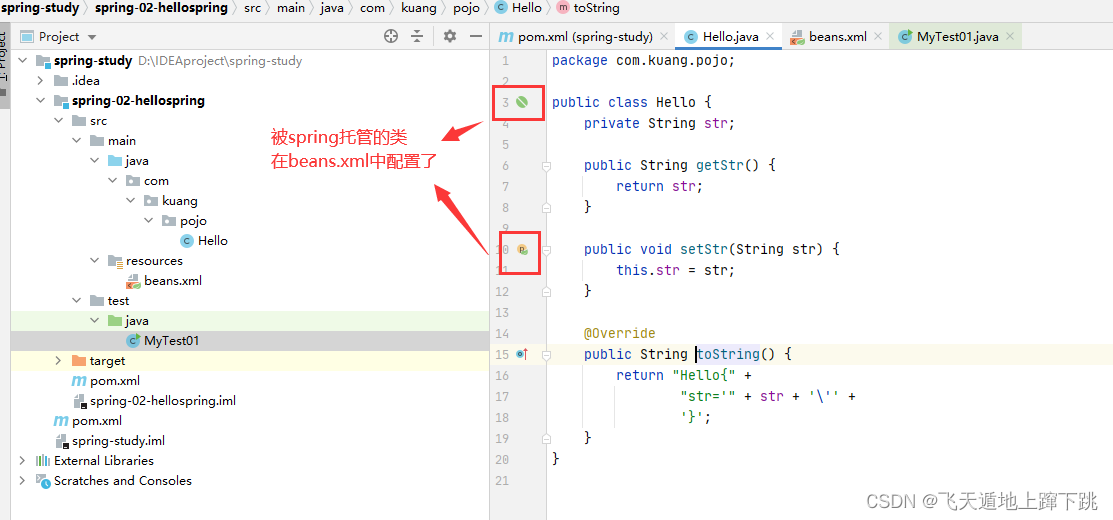Close the beans.xml tab

(x=877, y=36)
